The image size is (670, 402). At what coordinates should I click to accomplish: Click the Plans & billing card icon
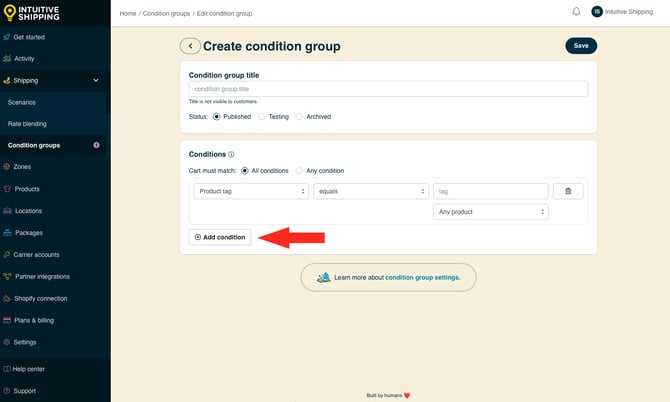(7, 320)
